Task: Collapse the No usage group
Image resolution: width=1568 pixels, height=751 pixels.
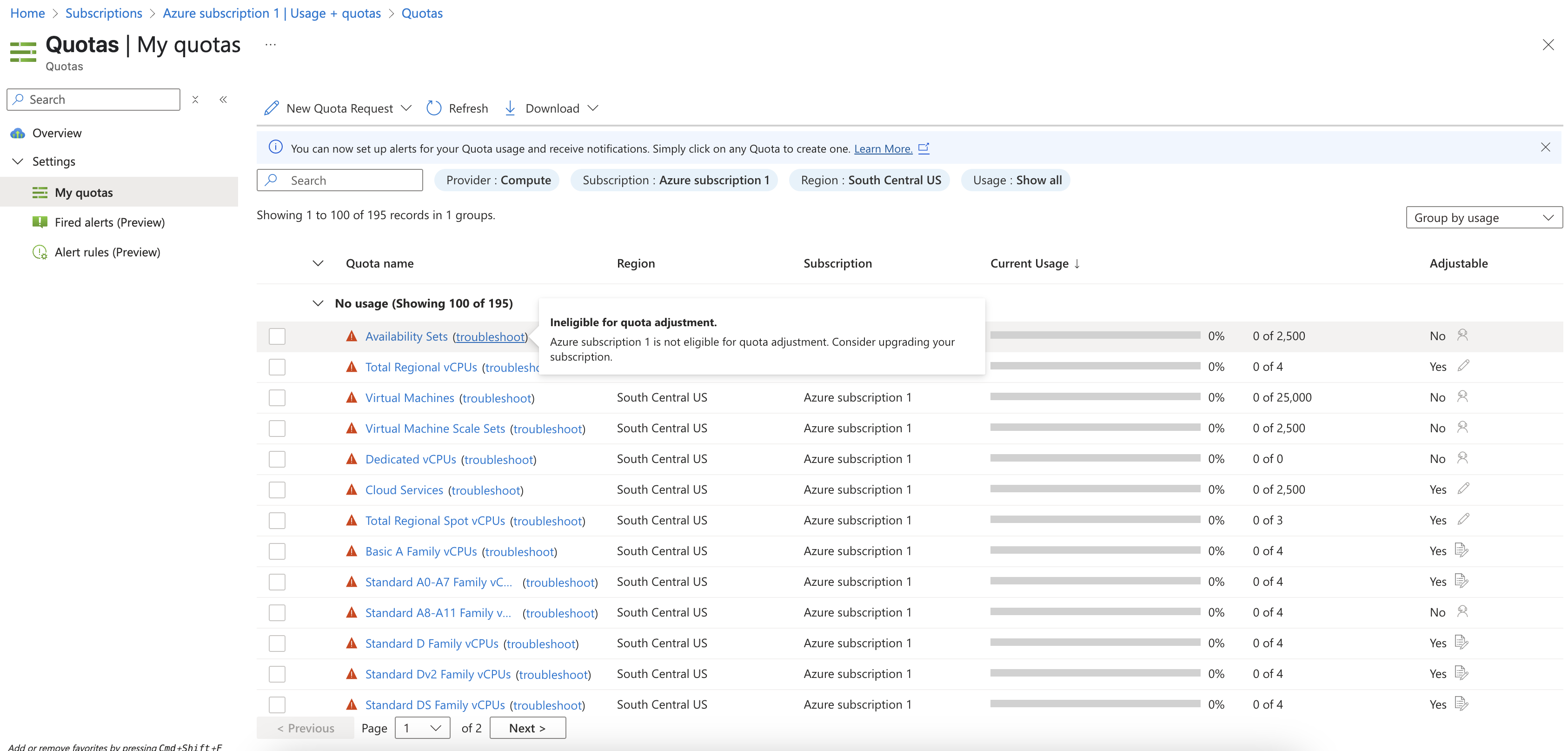Action: pos(318,303)
